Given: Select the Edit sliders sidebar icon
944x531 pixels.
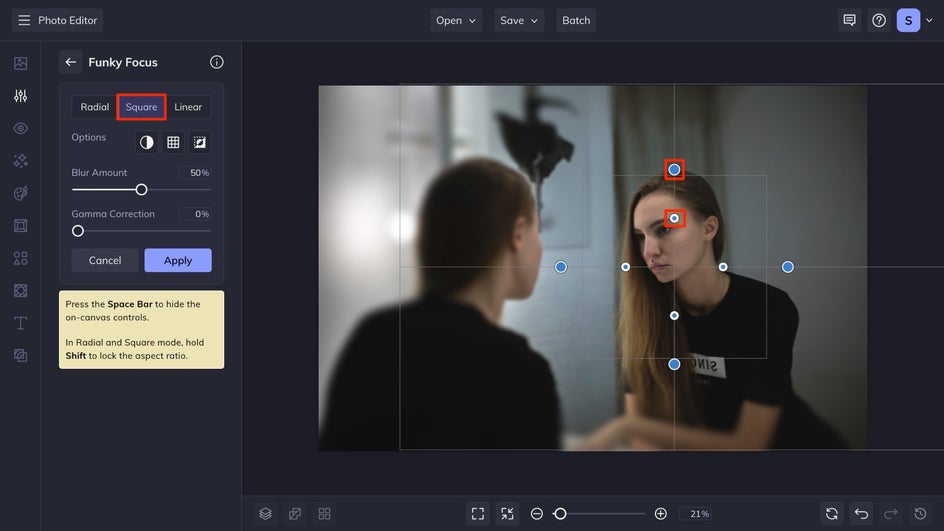Looking at the screenshot, I should (x=20, y=96).
